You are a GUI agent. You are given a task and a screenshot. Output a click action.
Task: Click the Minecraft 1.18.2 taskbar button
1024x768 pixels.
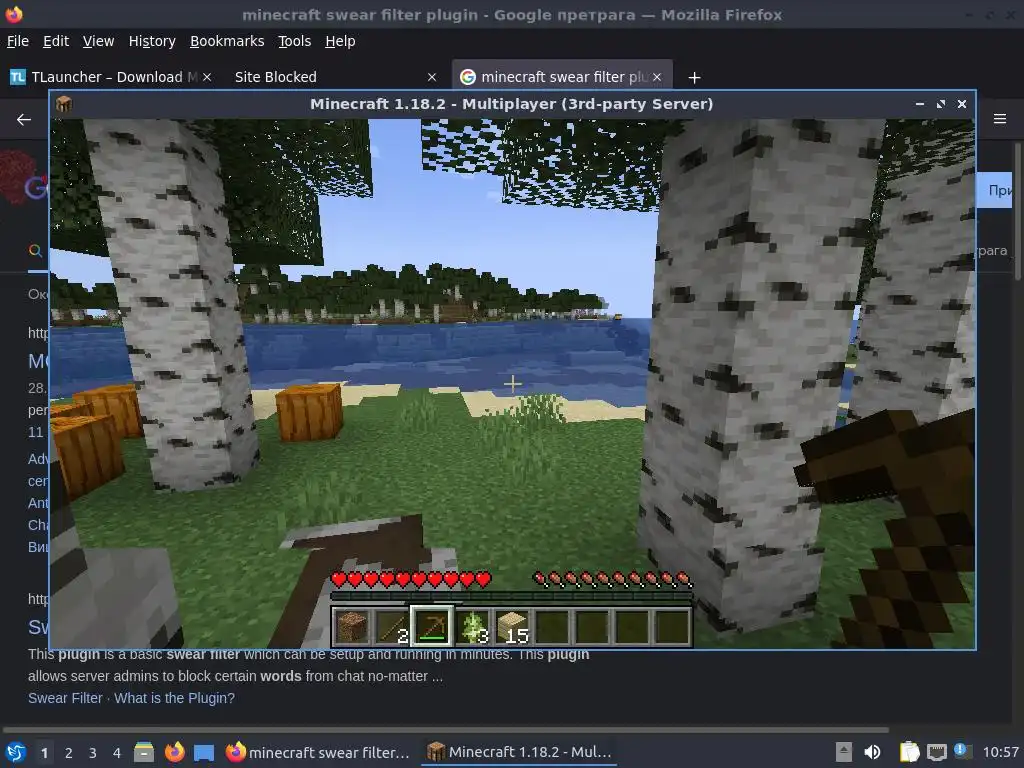[519, 752]
